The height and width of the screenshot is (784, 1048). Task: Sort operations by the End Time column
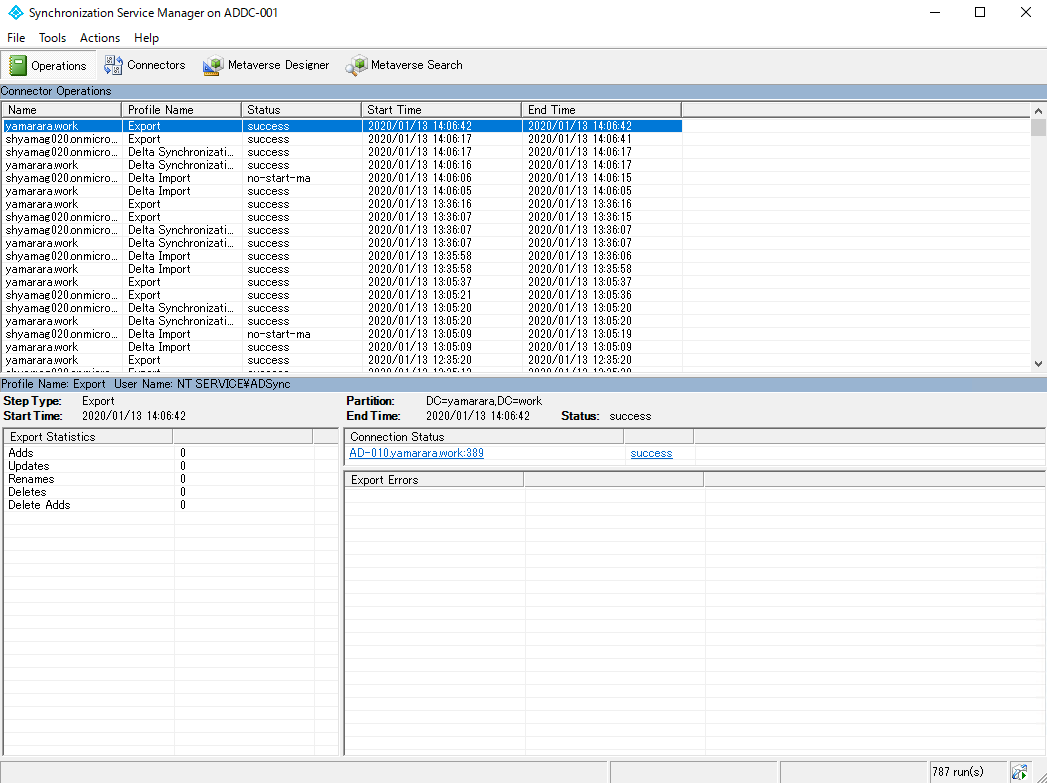pyautogui.click(x=600, y=109)
